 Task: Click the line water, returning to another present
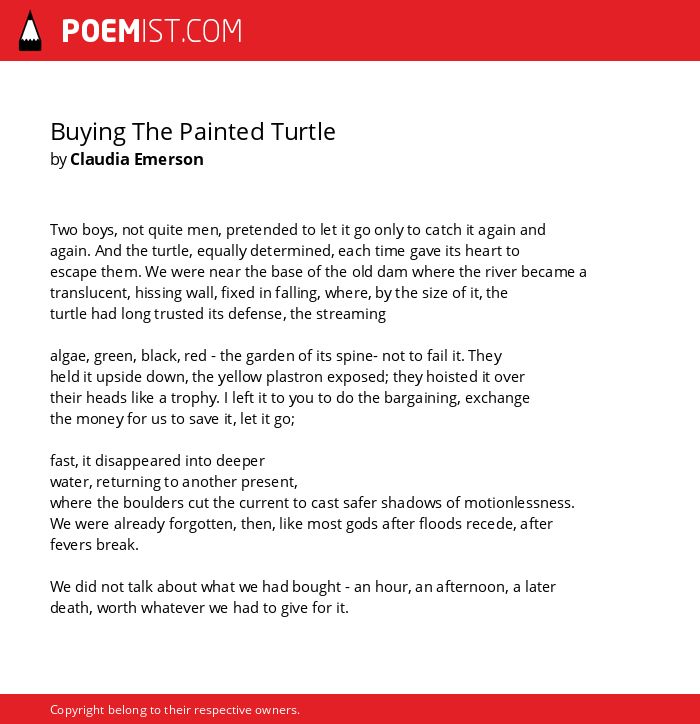pyautogui.click(x=174, y=482)
